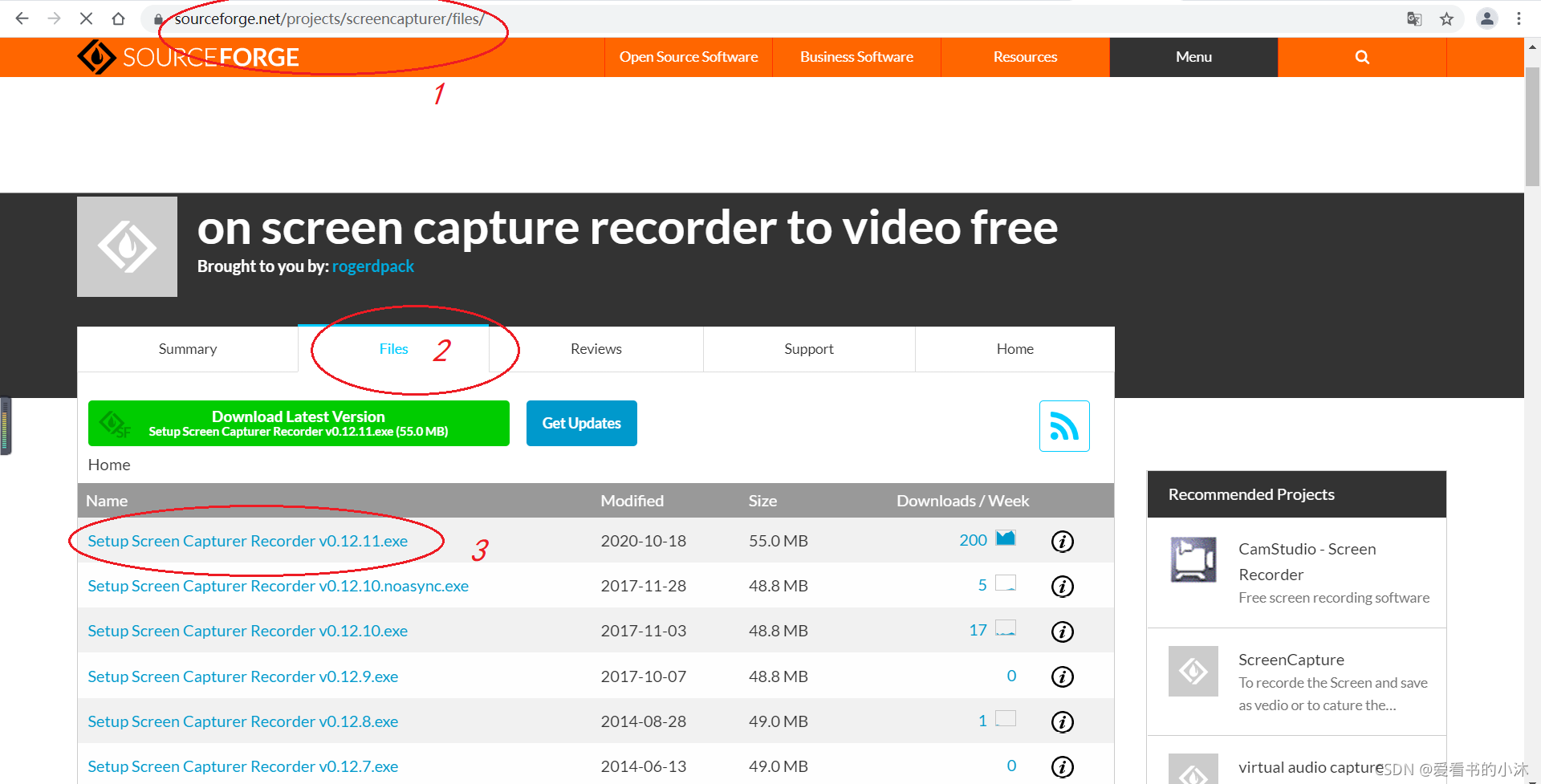Show info for v0.12.10.noasync.exe file
This screenshot has height=784, width=1541.
[1062, 587]
